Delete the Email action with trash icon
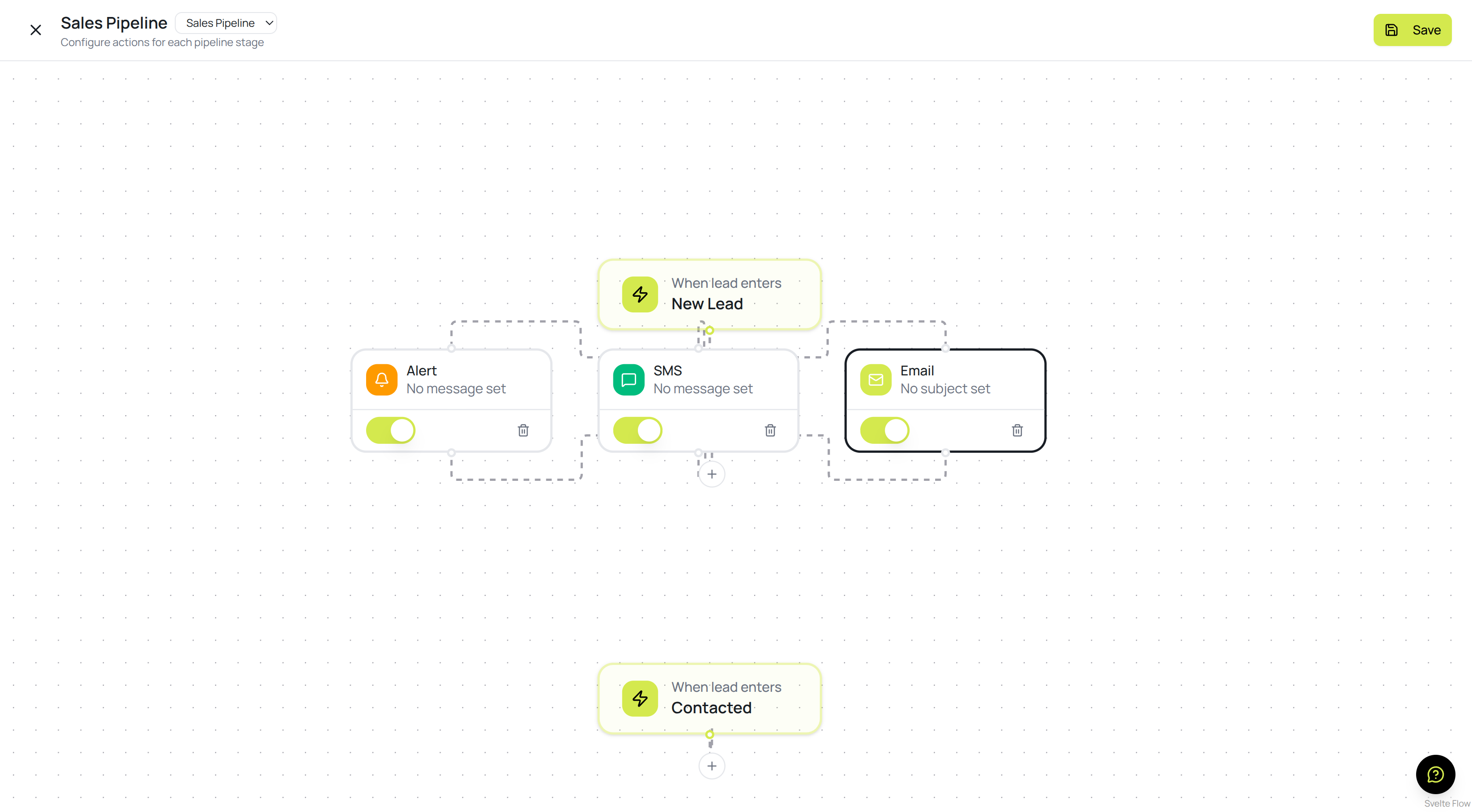This screenshot has width=1472, height=812. click(1017, 430)
